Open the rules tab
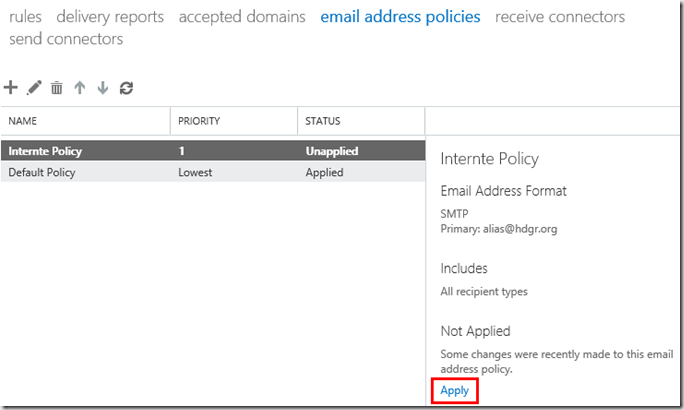 point(25,17)
